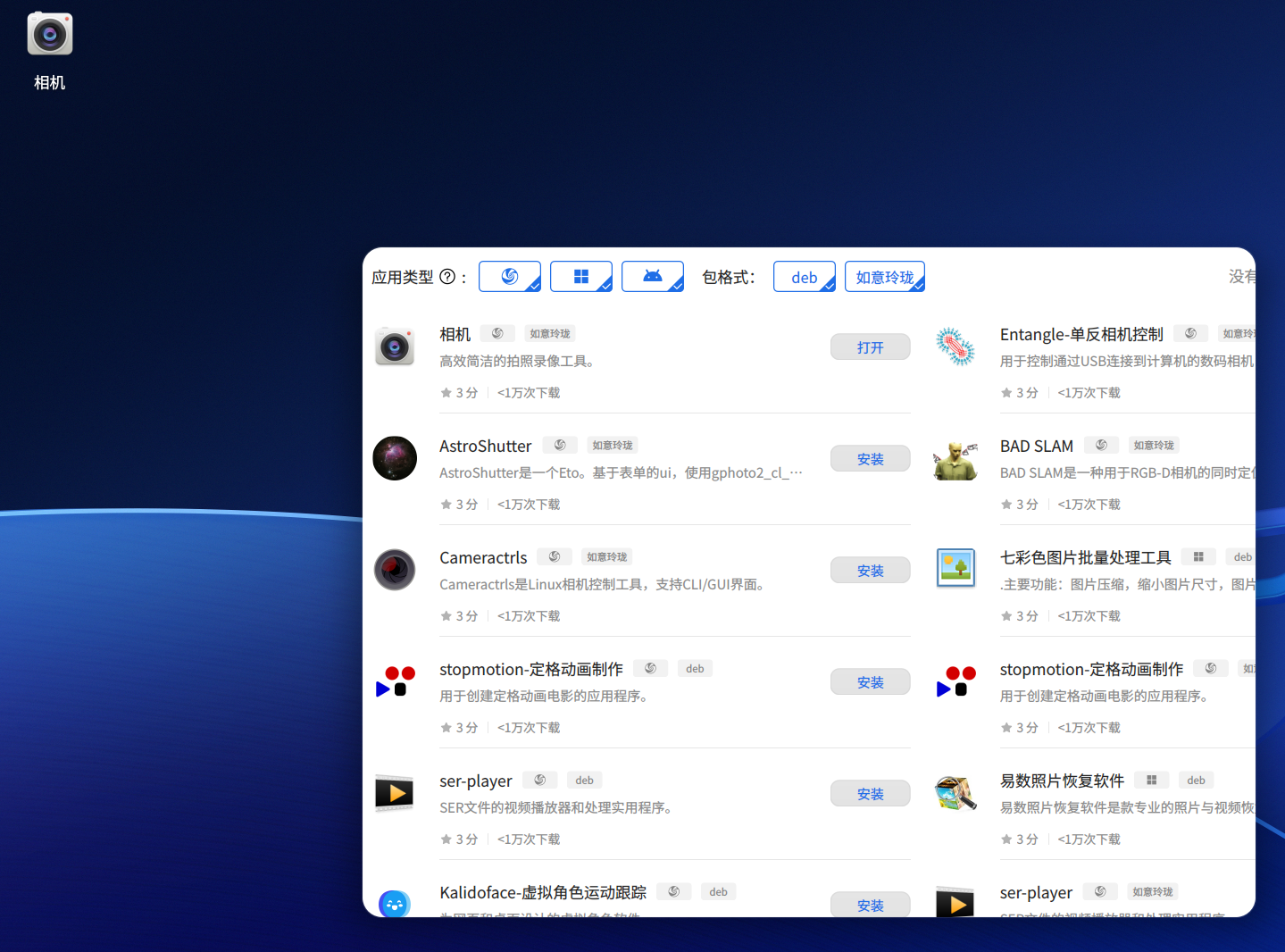The width and height of the screenshot is (1285, 952).
Task: Uncheck the 如意玲珑 package format filter
Action: [885, 276]
